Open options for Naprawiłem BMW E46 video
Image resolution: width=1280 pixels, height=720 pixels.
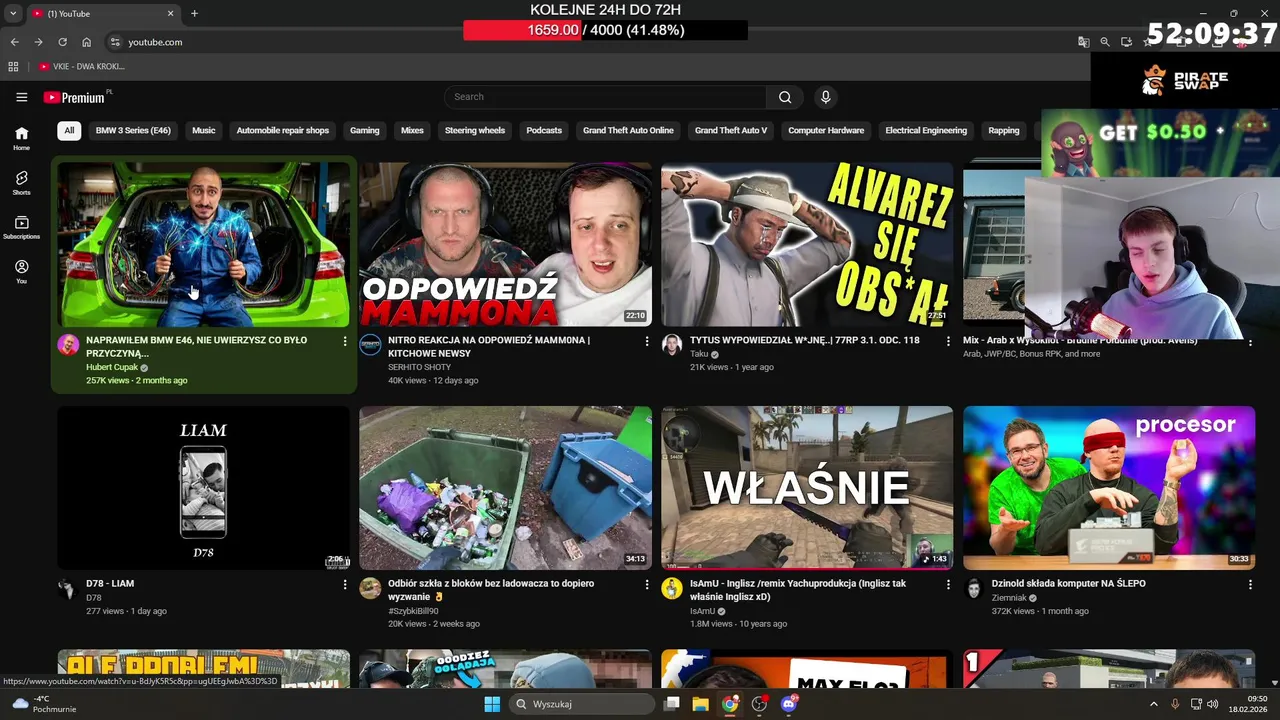pos(345,341)
